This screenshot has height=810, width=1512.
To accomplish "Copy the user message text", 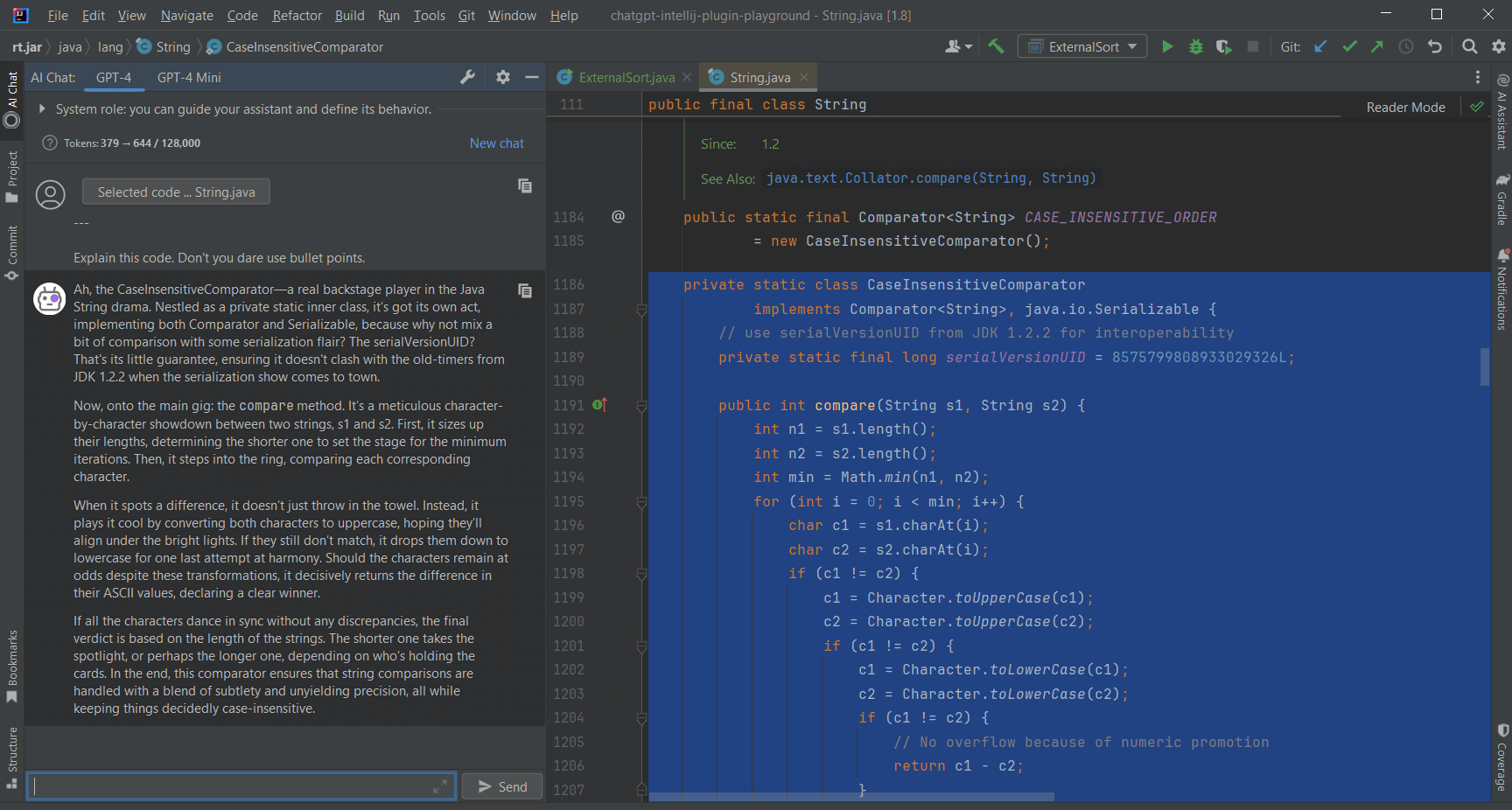I will pyautogui.click(x=525, y=185).
